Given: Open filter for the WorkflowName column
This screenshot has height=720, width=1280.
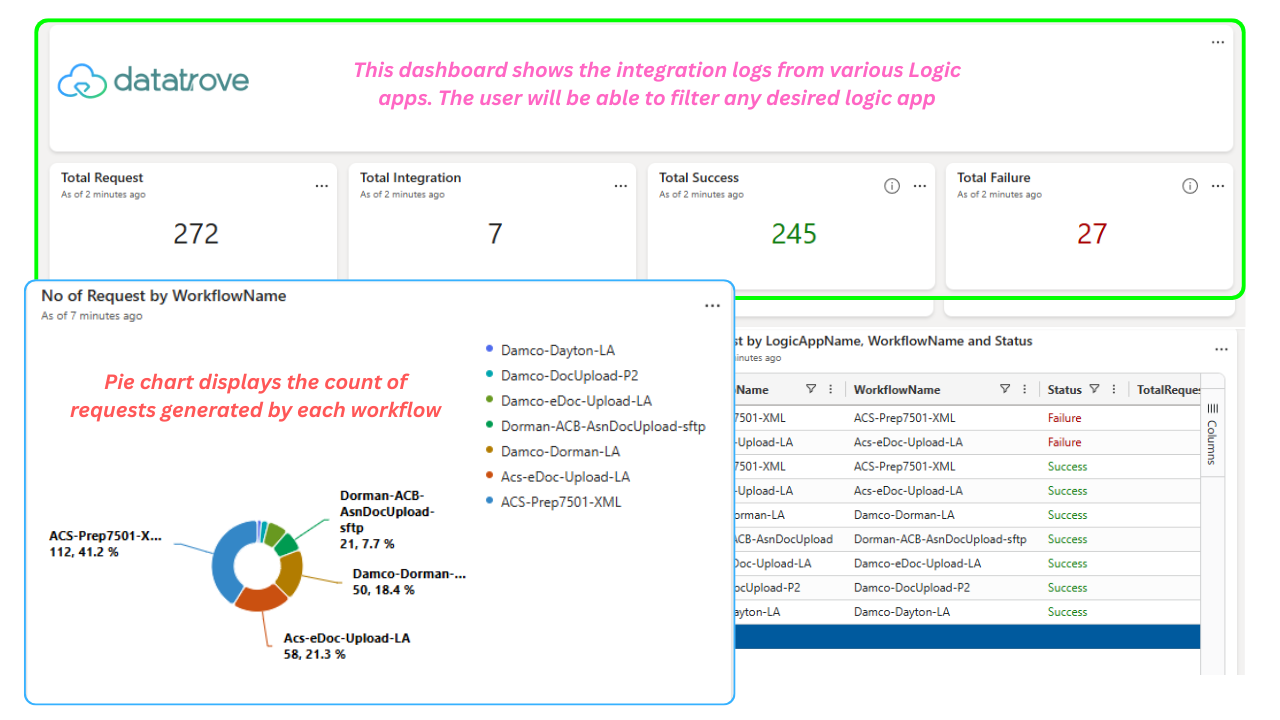Looking at the screenshot, I should coord(1005,390).
